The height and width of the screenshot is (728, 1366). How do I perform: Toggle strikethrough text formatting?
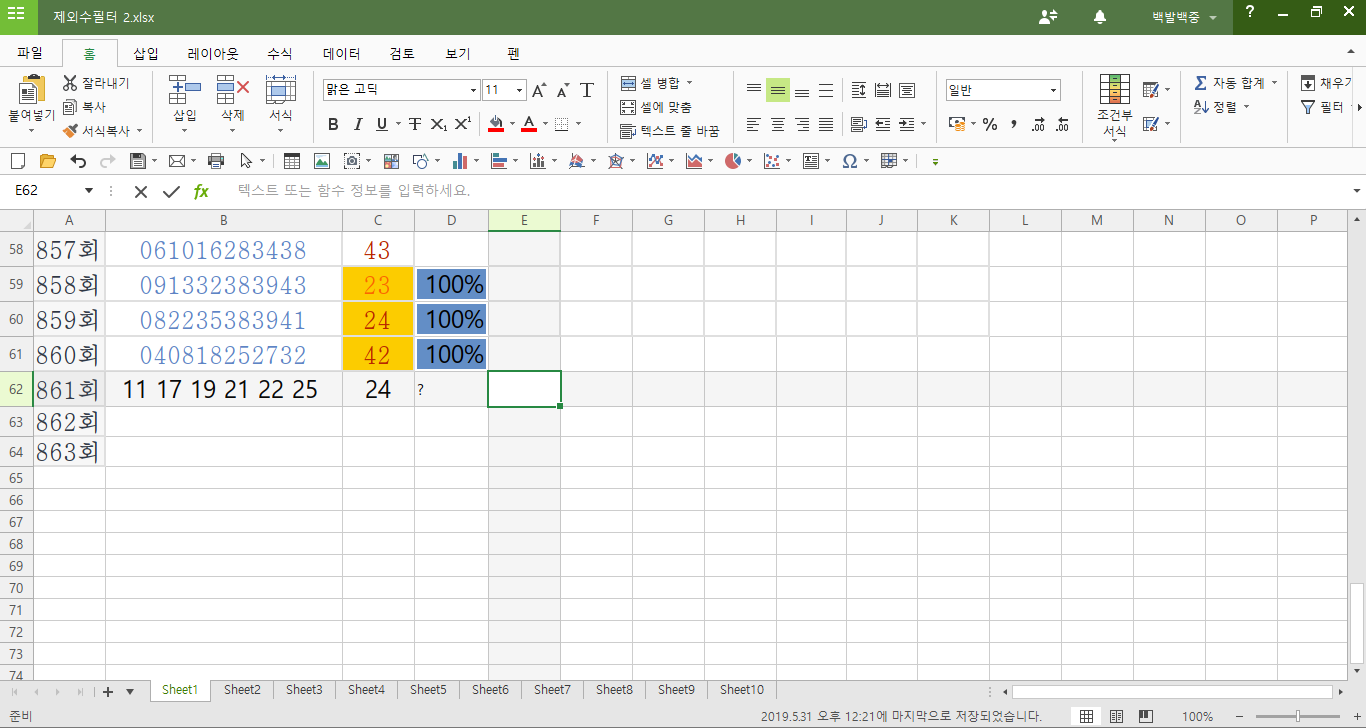[x=414, y=124]
